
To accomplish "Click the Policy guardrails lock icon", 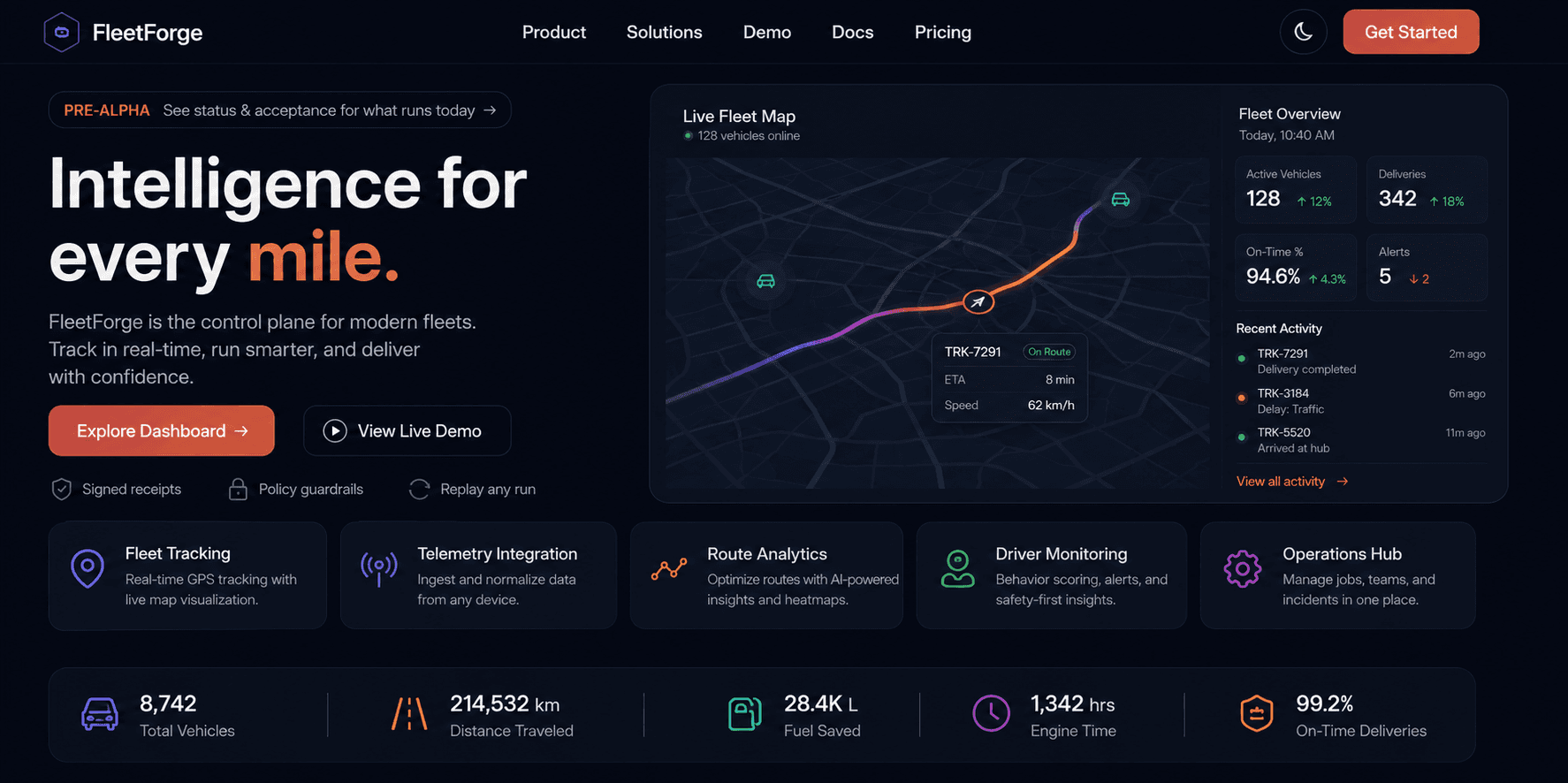I will [x=238, y=489].
